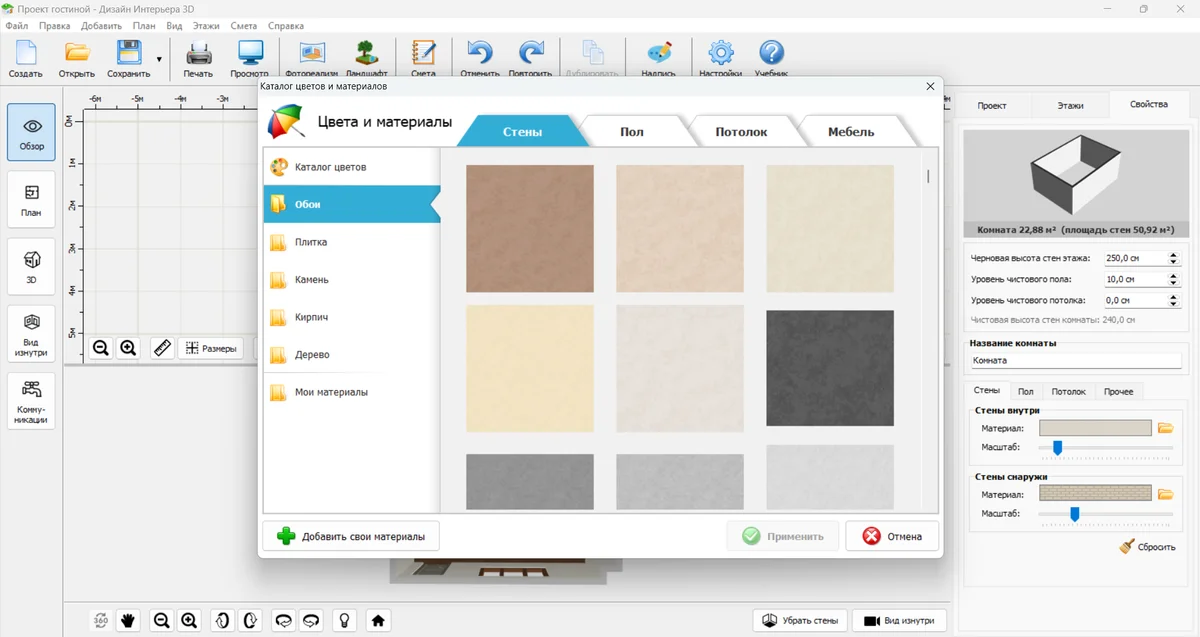Viewport: 1200px width, 637px height.
Task: Open a project with the Открыть icon
Action: pos(77,59)
